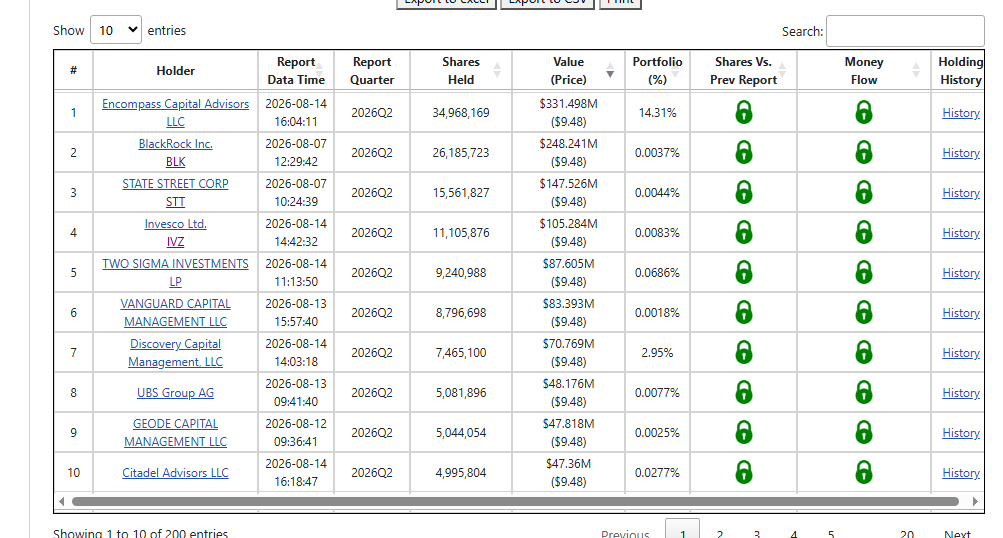The width and height of the screenshot is (1003, 538).
Task: Click Shares Vs. Prev Report lock for State Street
Action: pyautogui.click(x=743, y=193)
